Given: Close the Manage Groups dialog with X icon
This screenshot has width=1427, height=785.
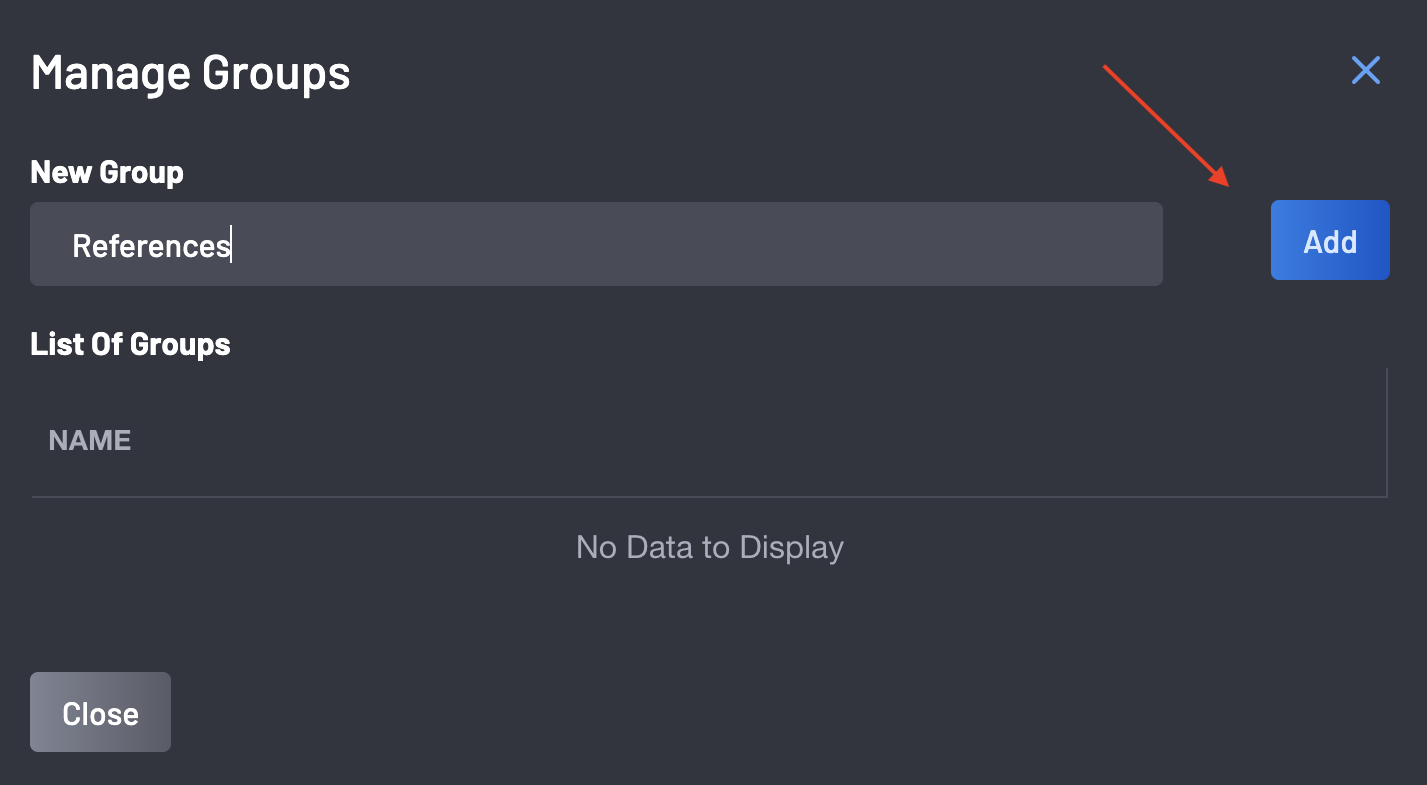Looking at the screenshot, I should tap(1365, 70).
